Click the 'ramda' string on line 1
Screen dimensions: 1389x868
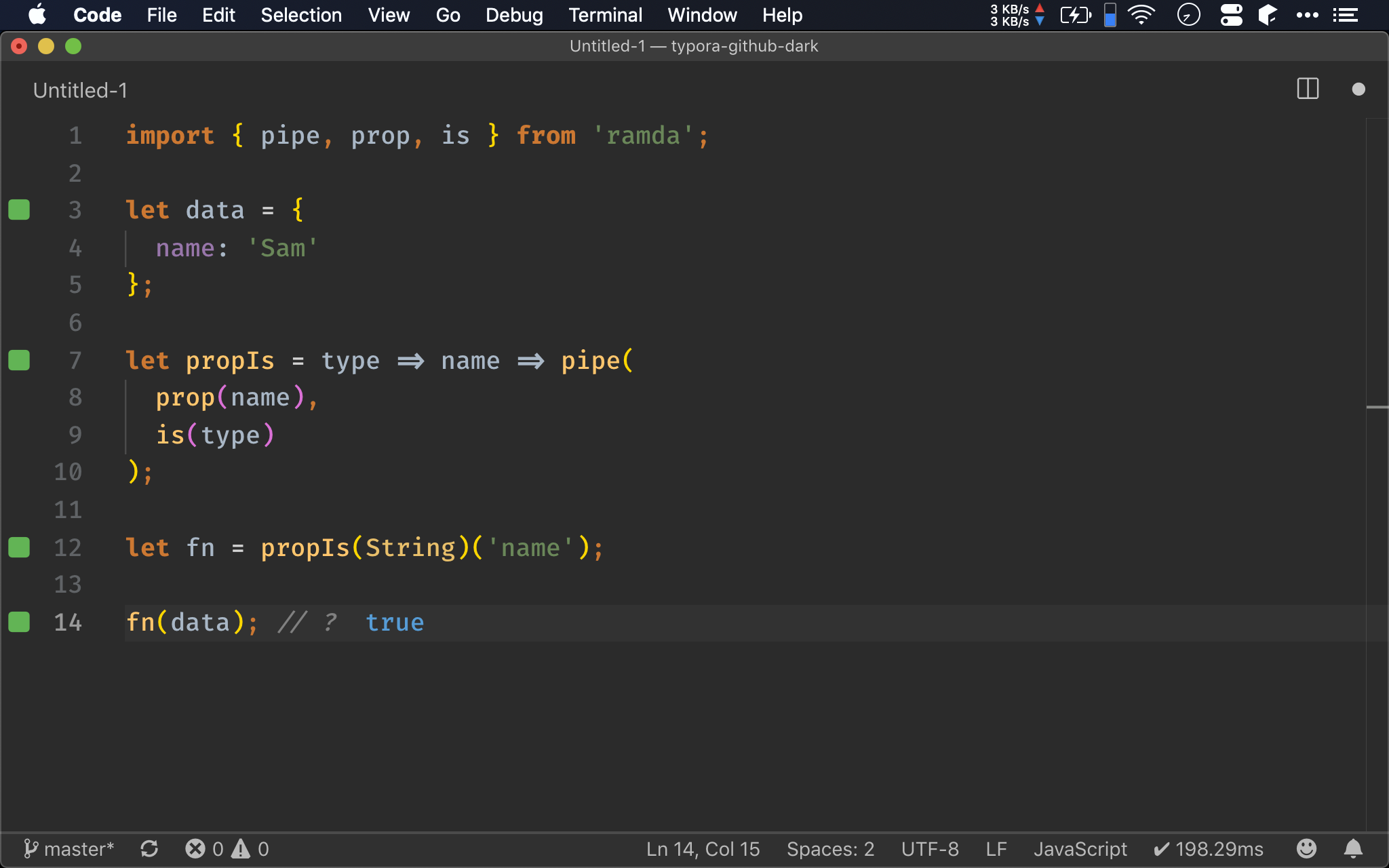click(x=643, y=136)
